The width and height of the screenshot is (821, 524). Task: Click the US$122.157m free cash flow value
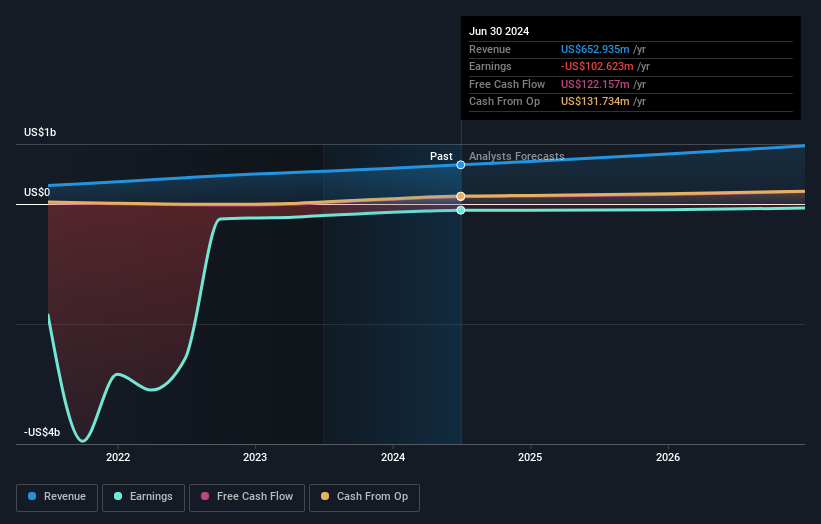(595, 84)
